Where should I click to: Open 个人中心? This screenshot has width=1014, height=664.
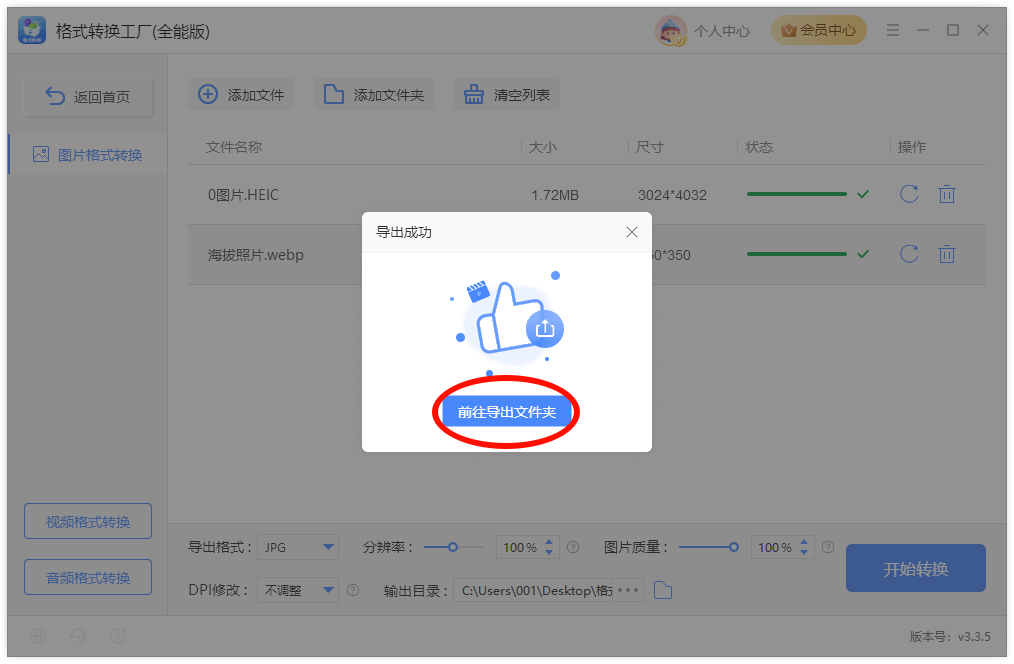click(x=722, y=30)
